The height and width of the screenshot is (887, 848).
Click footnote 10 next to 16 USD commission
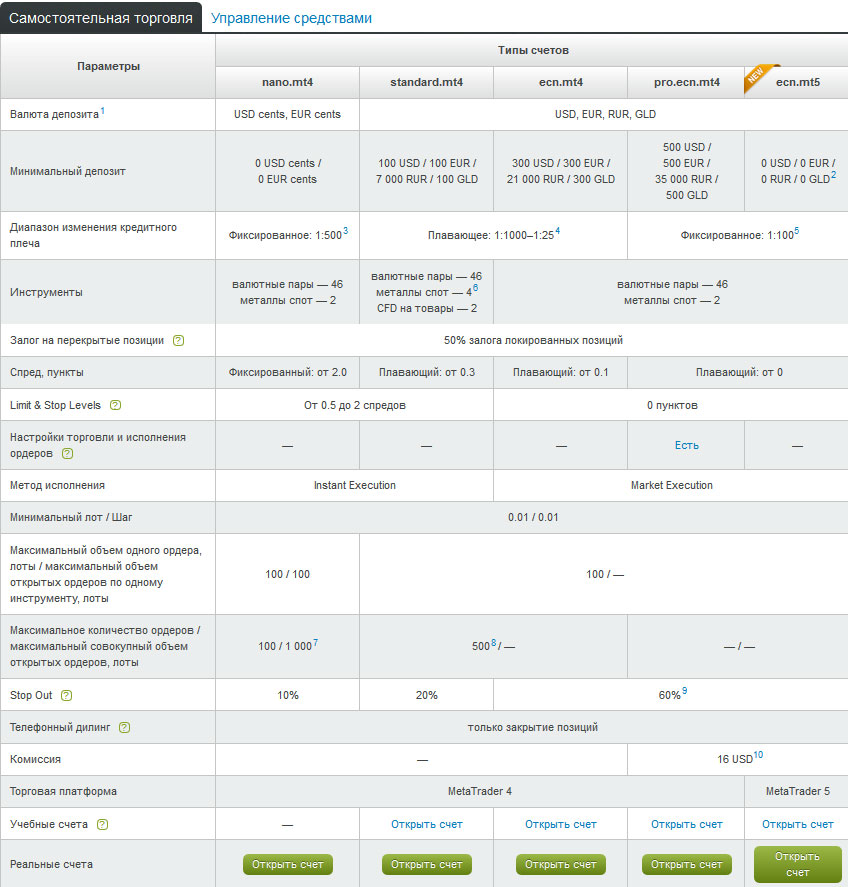[x=758, y=755]
